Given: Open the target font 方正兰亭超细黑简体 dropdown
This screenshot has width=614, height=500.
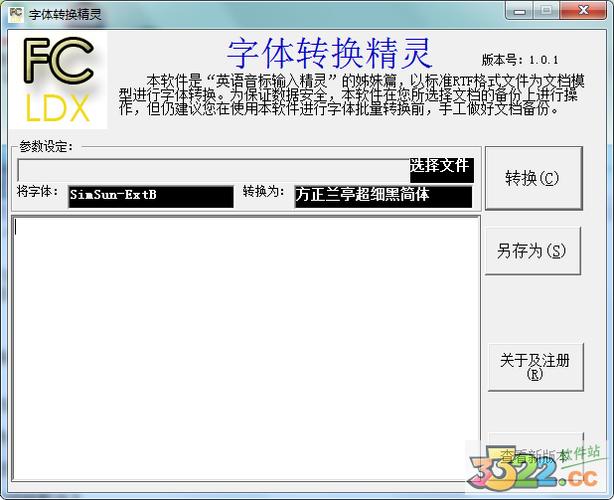Looking at the screenshot, I should tap(383, 196).
